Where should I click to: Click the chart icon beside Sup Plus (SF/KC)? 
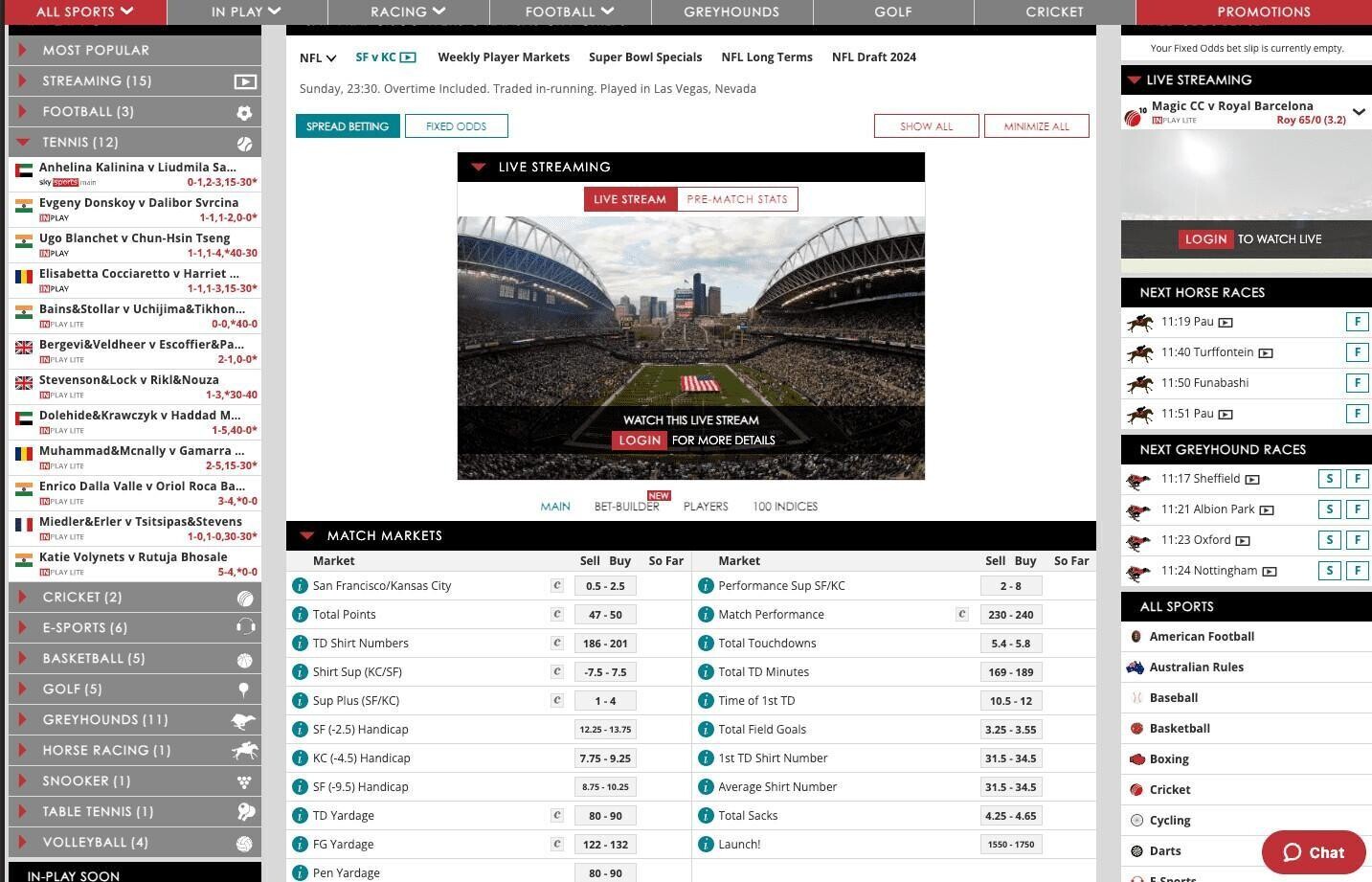point(556,700)
